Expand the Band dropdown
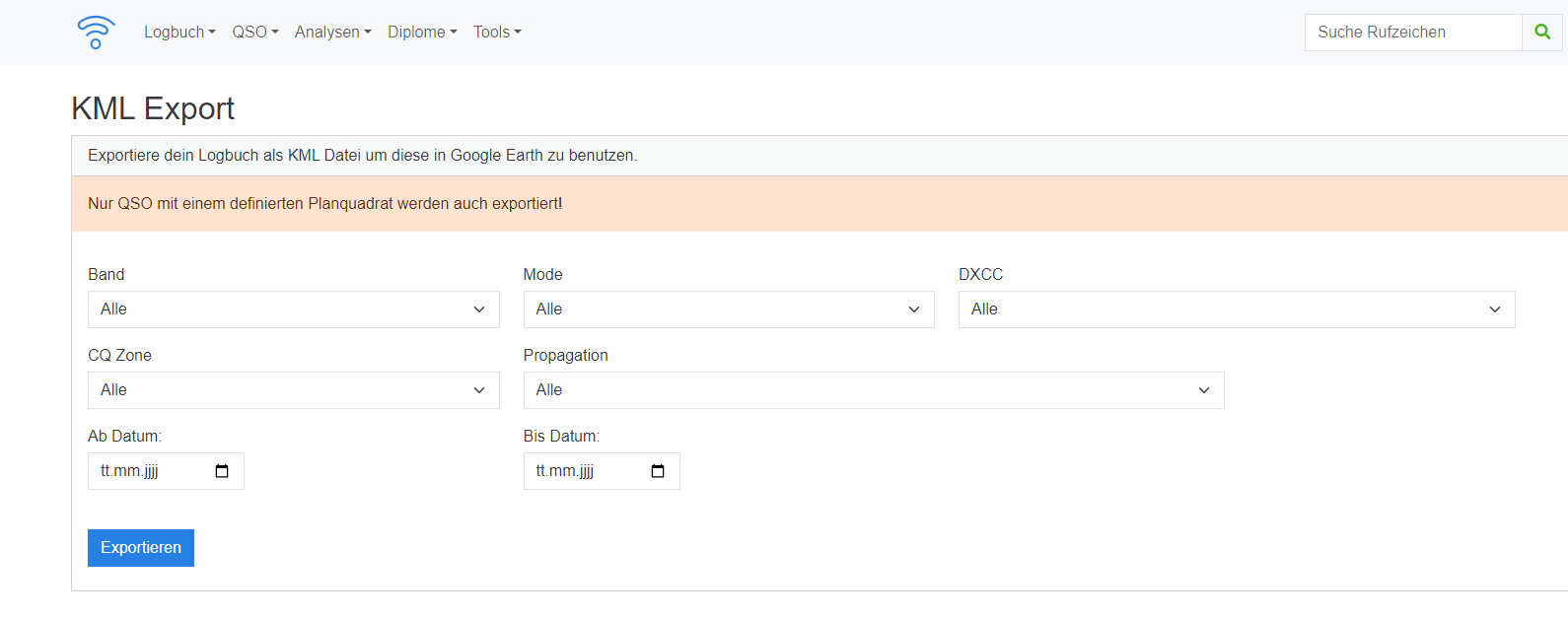The width and height of the screenshot is (1568, 618). point(293,309)
